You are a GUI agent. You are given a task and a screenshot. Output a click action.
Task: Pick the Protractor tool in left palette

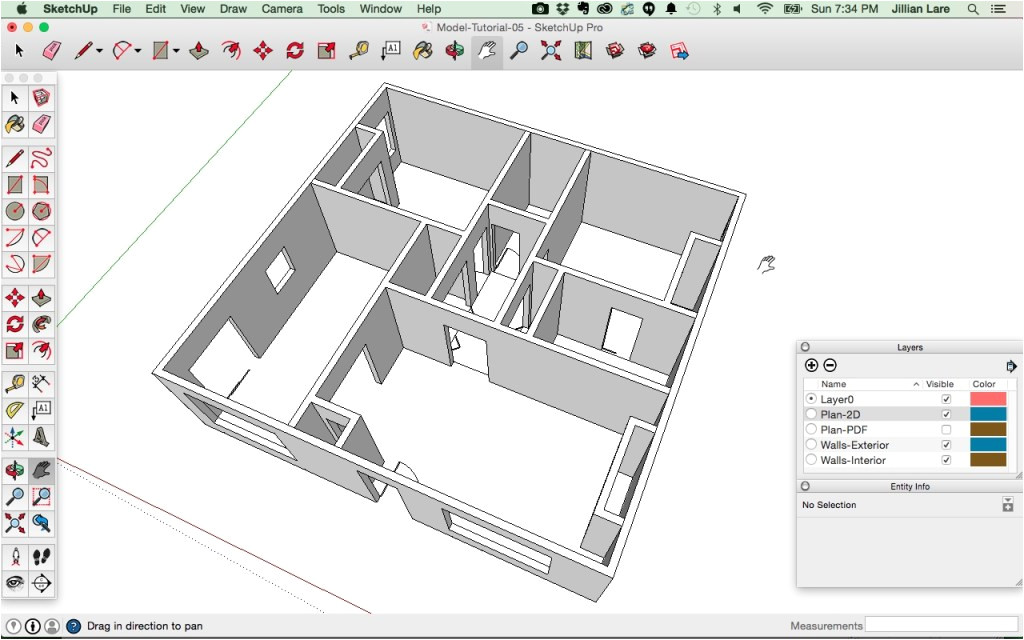point(15,410)
